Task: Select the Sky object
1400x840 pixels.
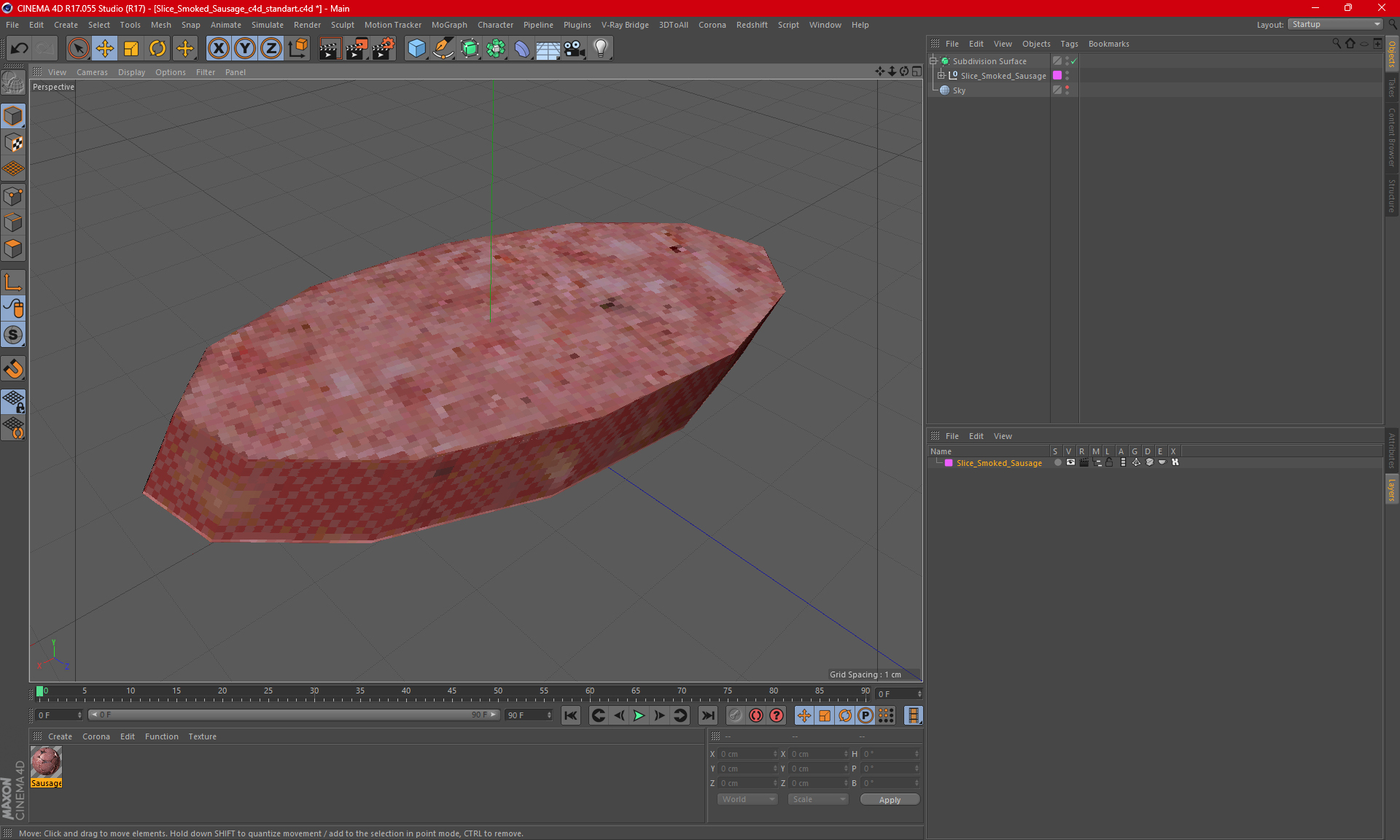Action: [959, 90]
